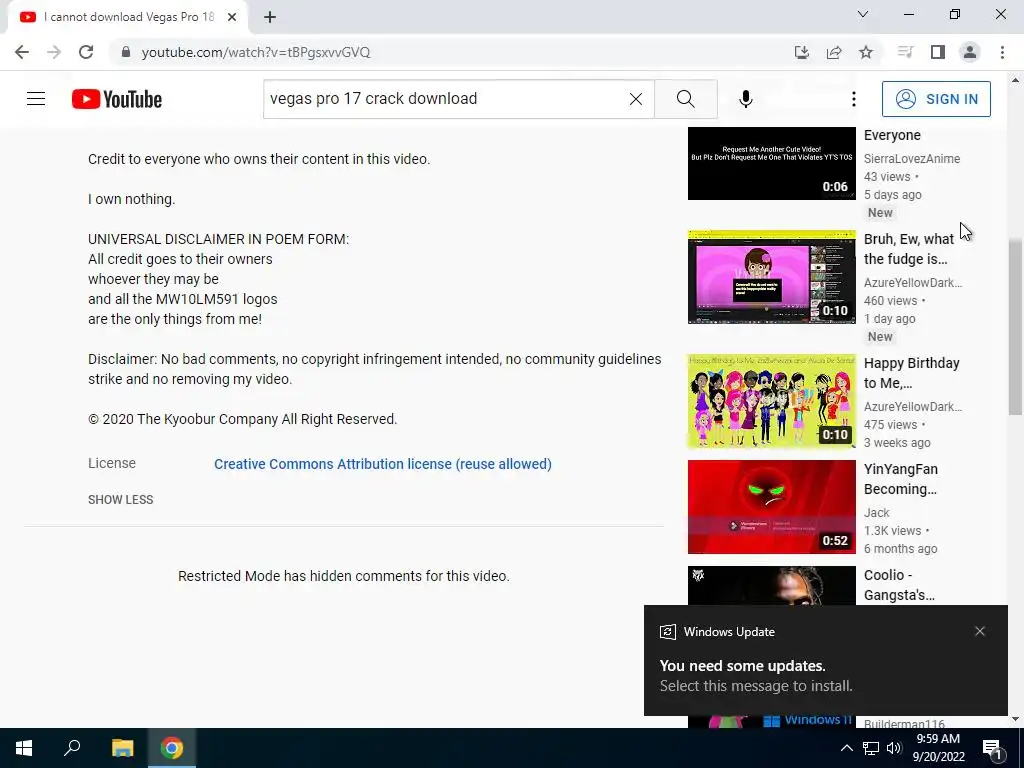Open the media control icon in Chrome toolbar
This screenshot has width=1024, height=768.
click(x=905, y=52)
